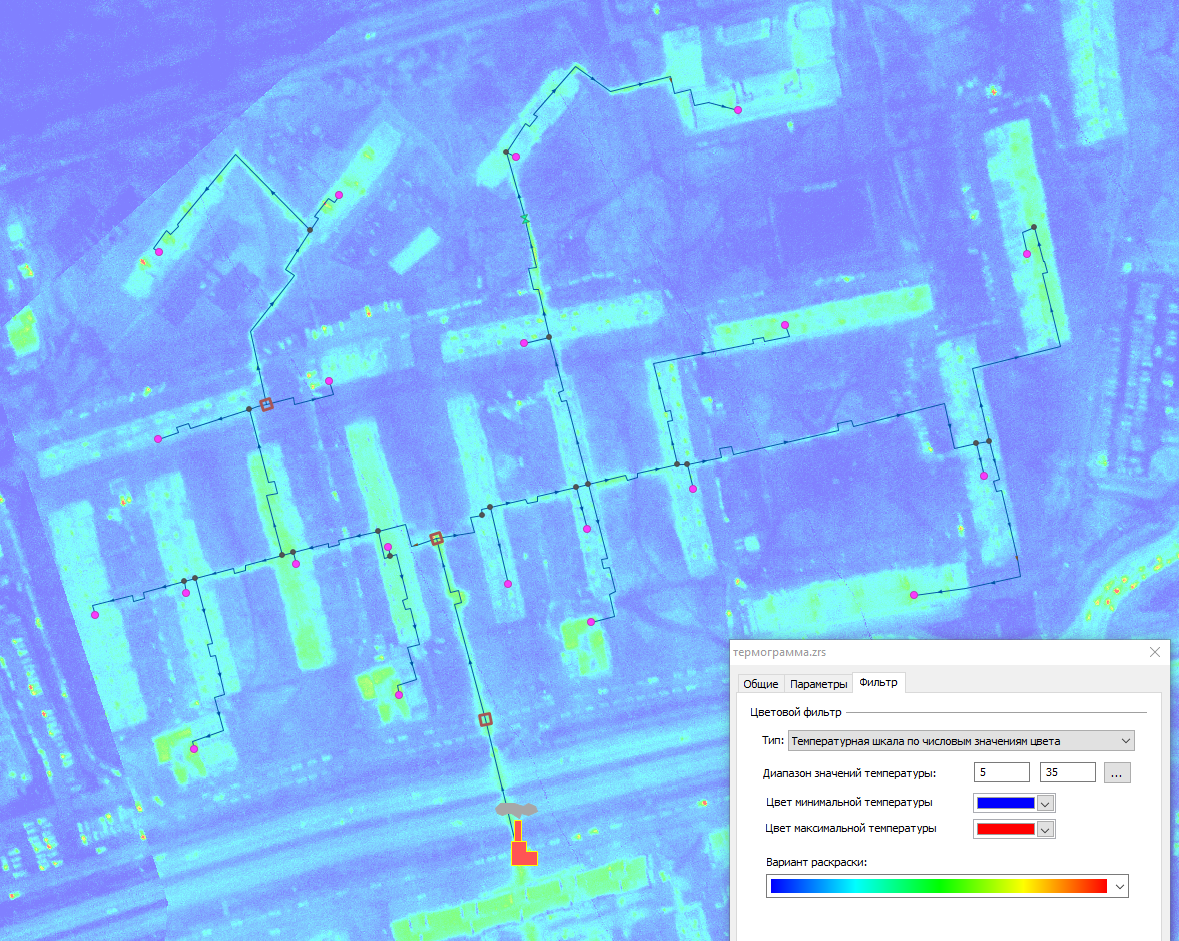Close the термограмма.zrs dialog
Viewport: 1179px width, 941px height.
(x=1155, y=652)
